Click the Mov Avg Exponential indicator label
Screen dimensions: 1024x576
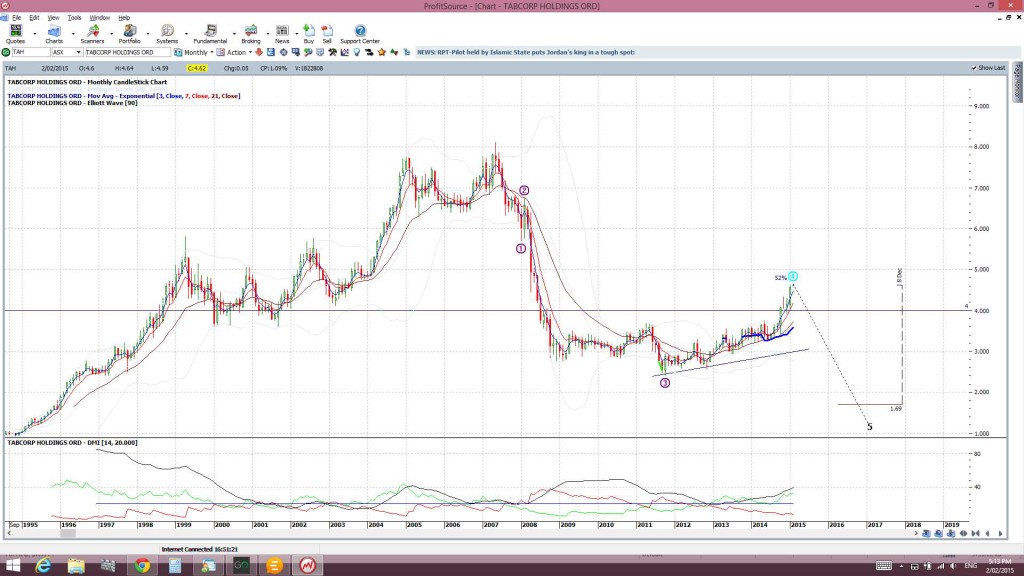(x=123, y=96)
